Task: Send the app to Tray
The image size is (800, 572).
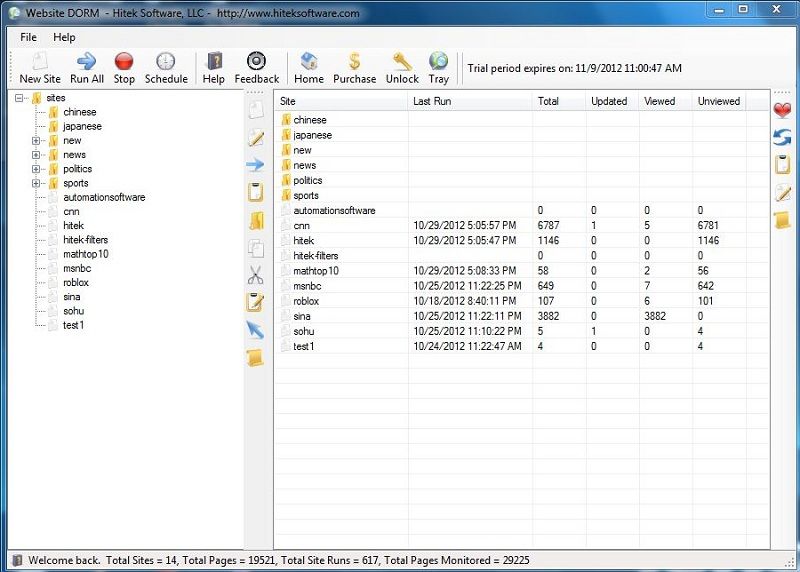Action: 438,68
